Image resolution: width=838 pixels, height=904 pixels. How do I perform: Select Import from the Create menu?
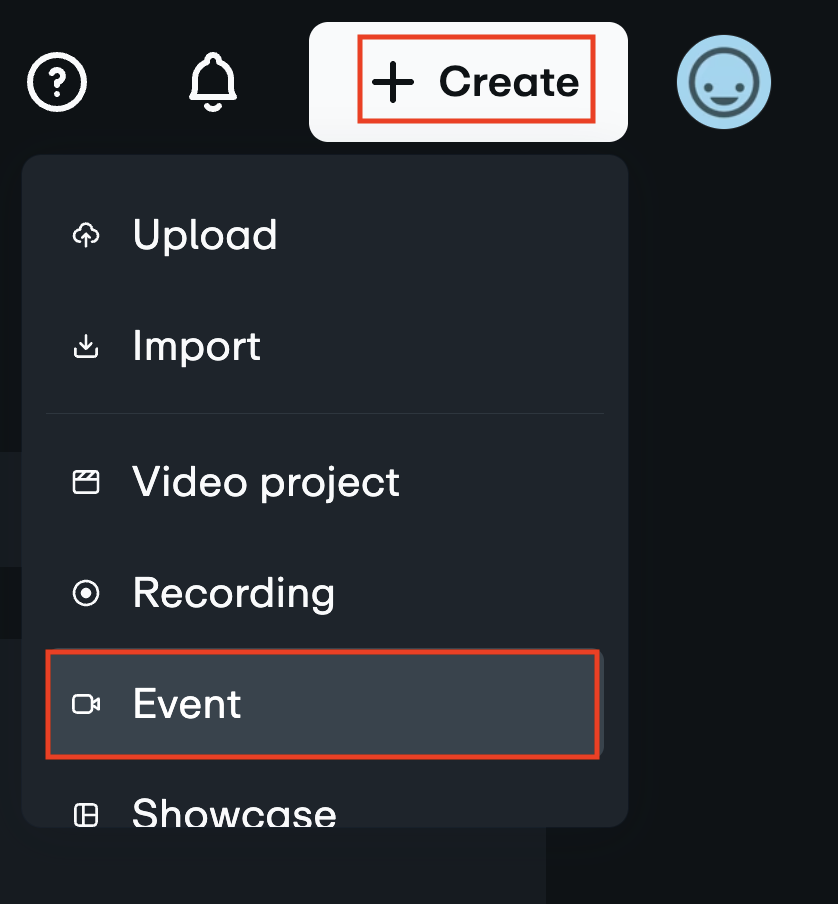pyautogui.click(x=196, y=346)
